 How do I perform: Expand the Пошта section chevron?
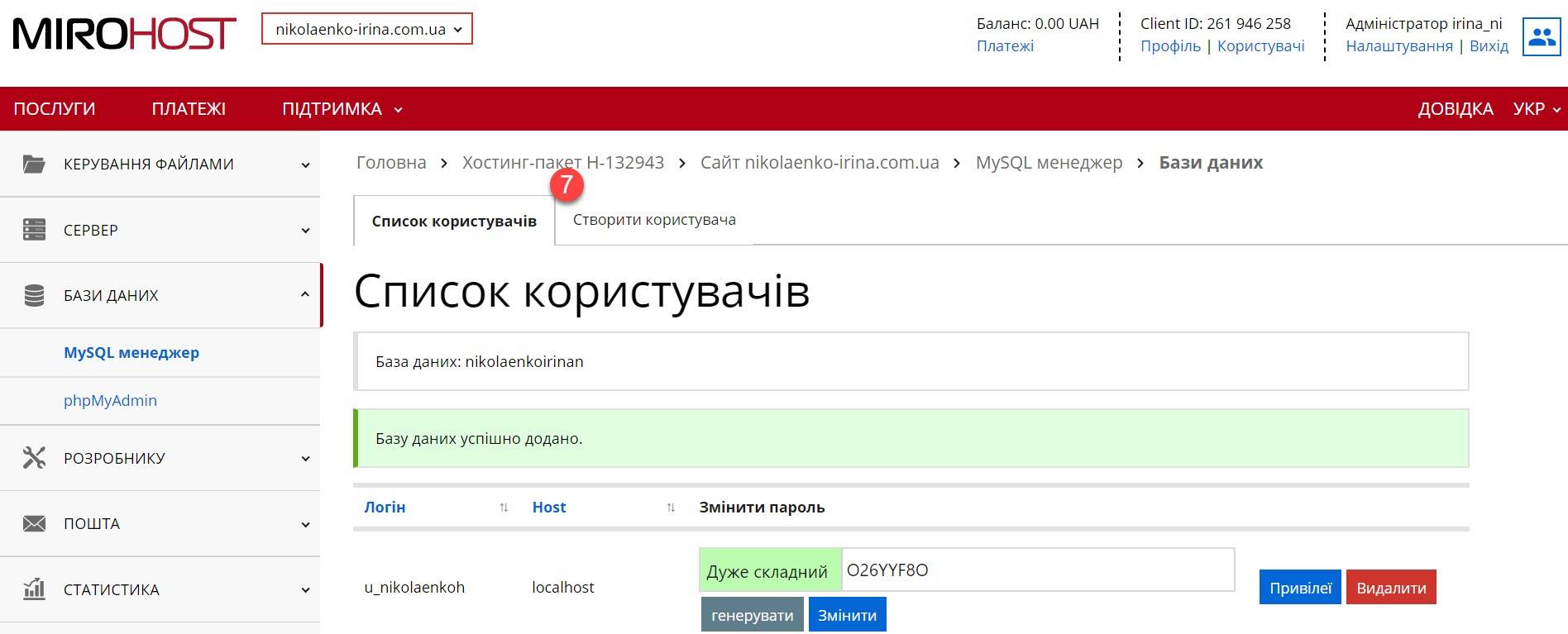[305, 524]
